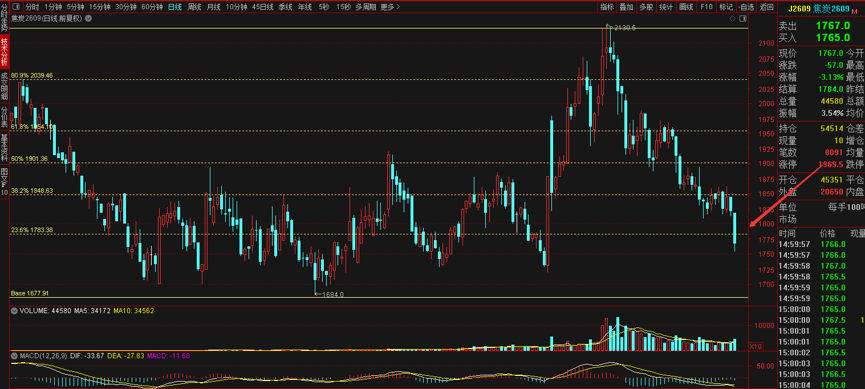This screenshot has width=865, height=389.
Task: Select the 45日线 period
Action: click(x=263, y=7)
